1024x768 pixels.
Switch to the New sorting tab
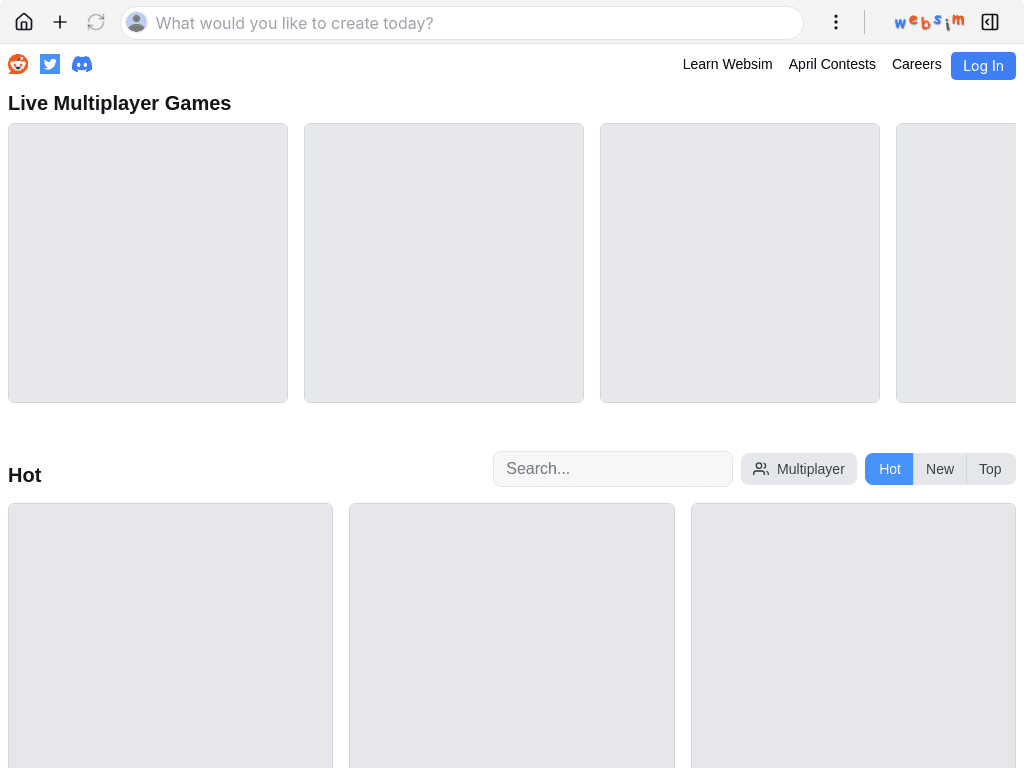coord(940,469)
